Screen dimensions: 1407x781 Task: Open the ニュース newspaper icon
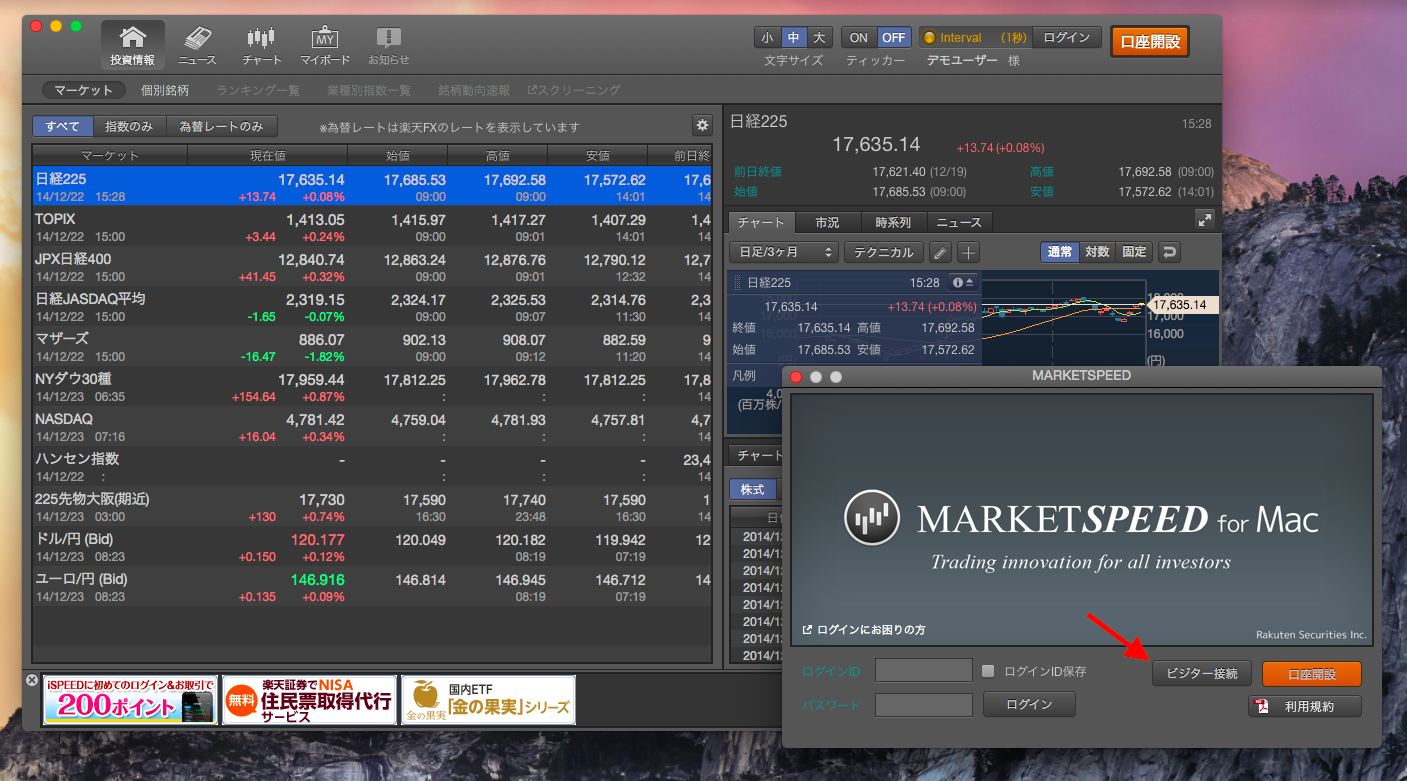coord(197,46)
